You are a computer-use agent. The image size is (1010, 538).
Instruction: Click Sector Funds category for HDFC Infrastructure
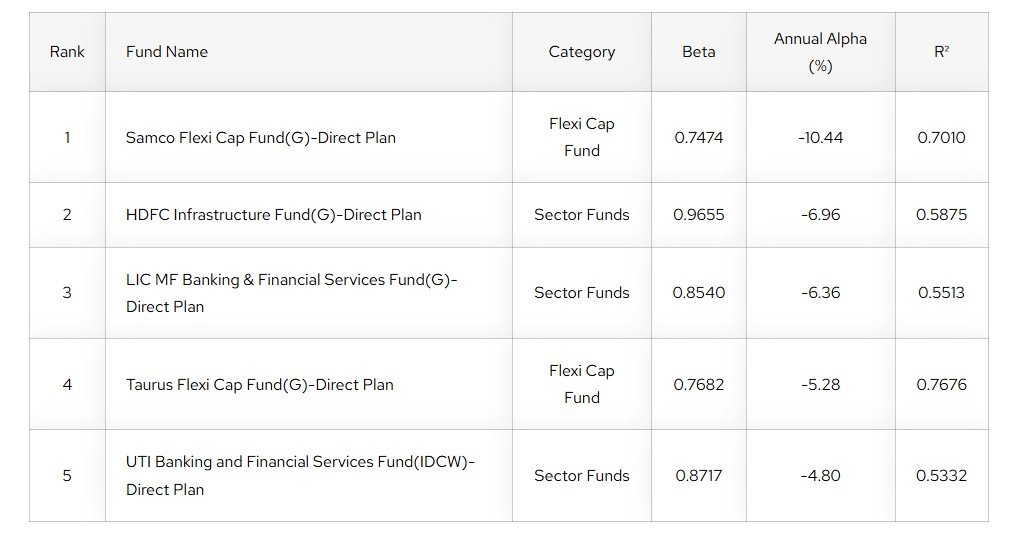click(x=581, y=215)
